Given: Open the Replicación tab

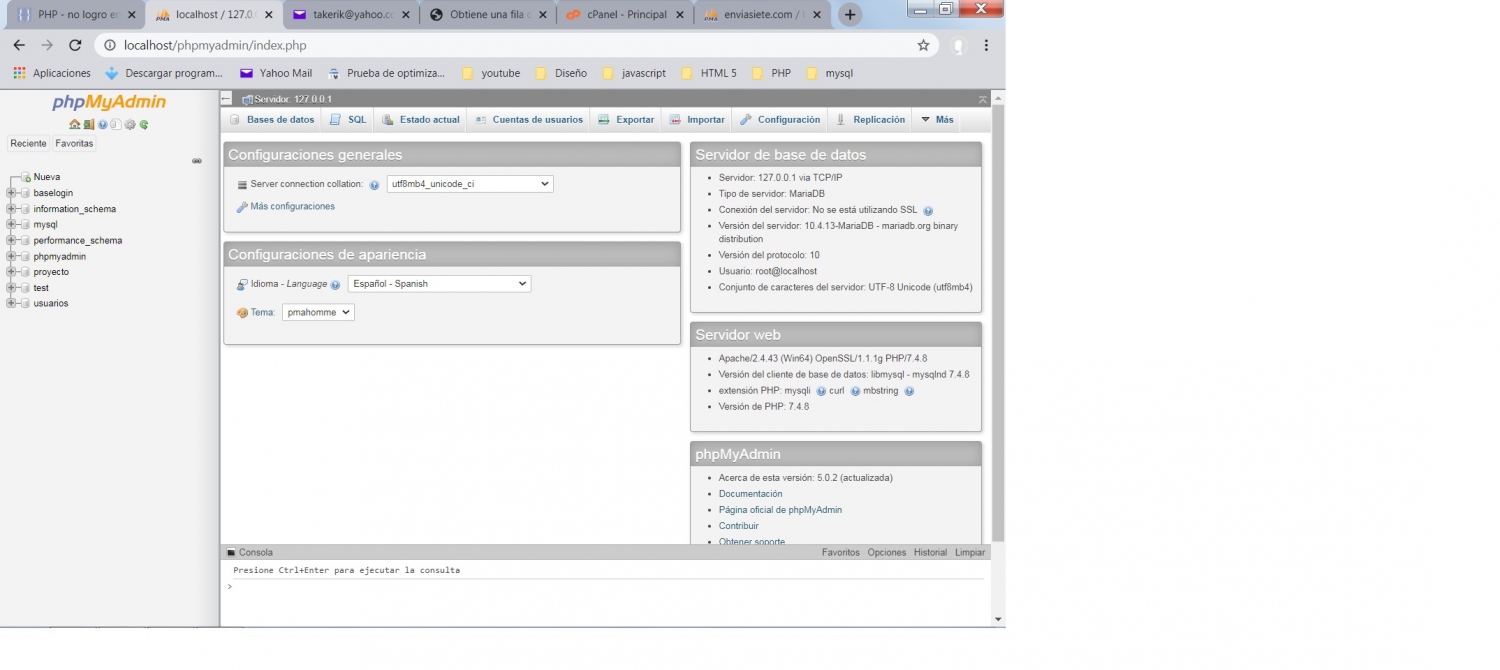Looking at the screenshot, I should [x=870, y=120].
